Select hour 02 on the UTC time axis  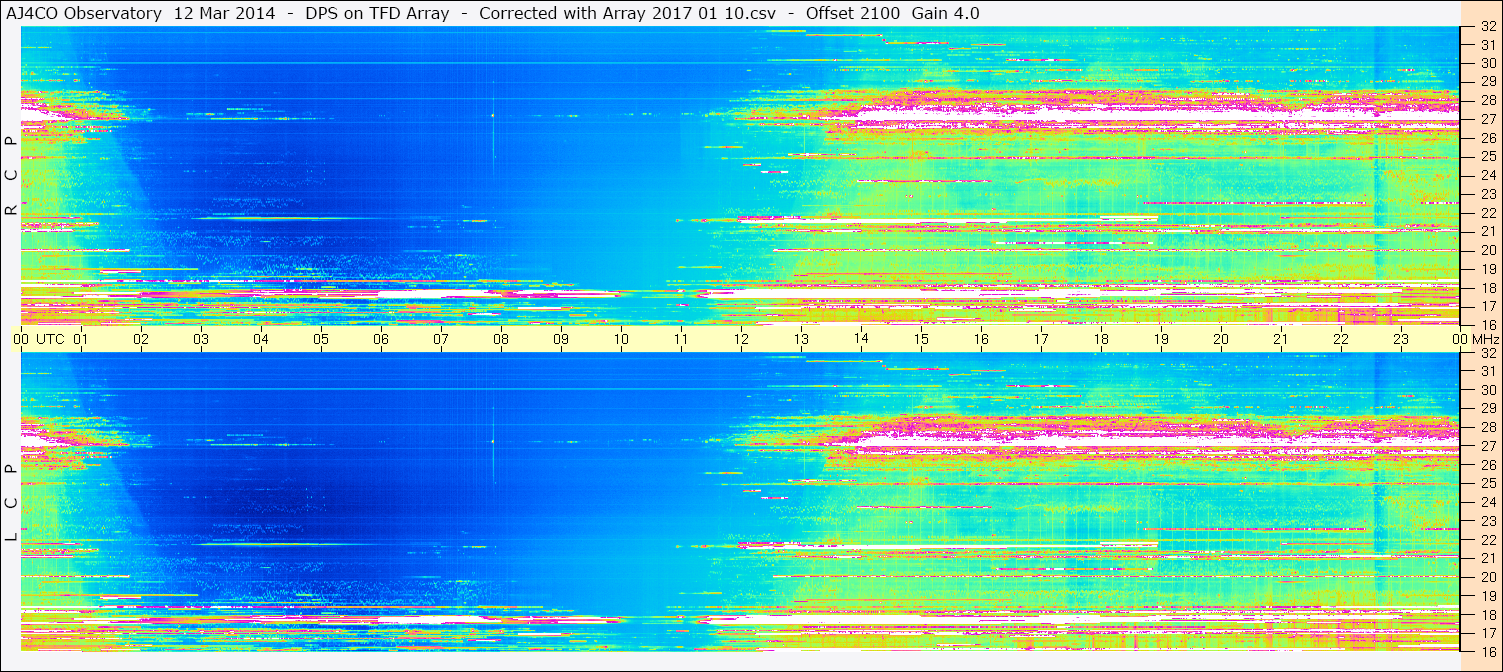tap(141, 339)
